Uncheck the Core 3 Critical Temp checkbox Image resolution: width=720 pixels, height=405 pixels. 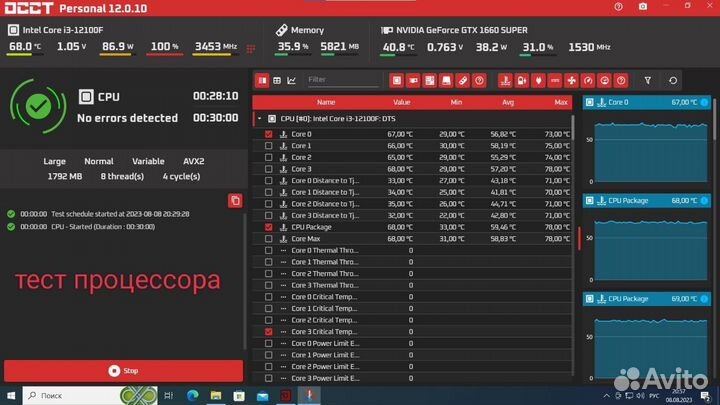tap(269, 332)
